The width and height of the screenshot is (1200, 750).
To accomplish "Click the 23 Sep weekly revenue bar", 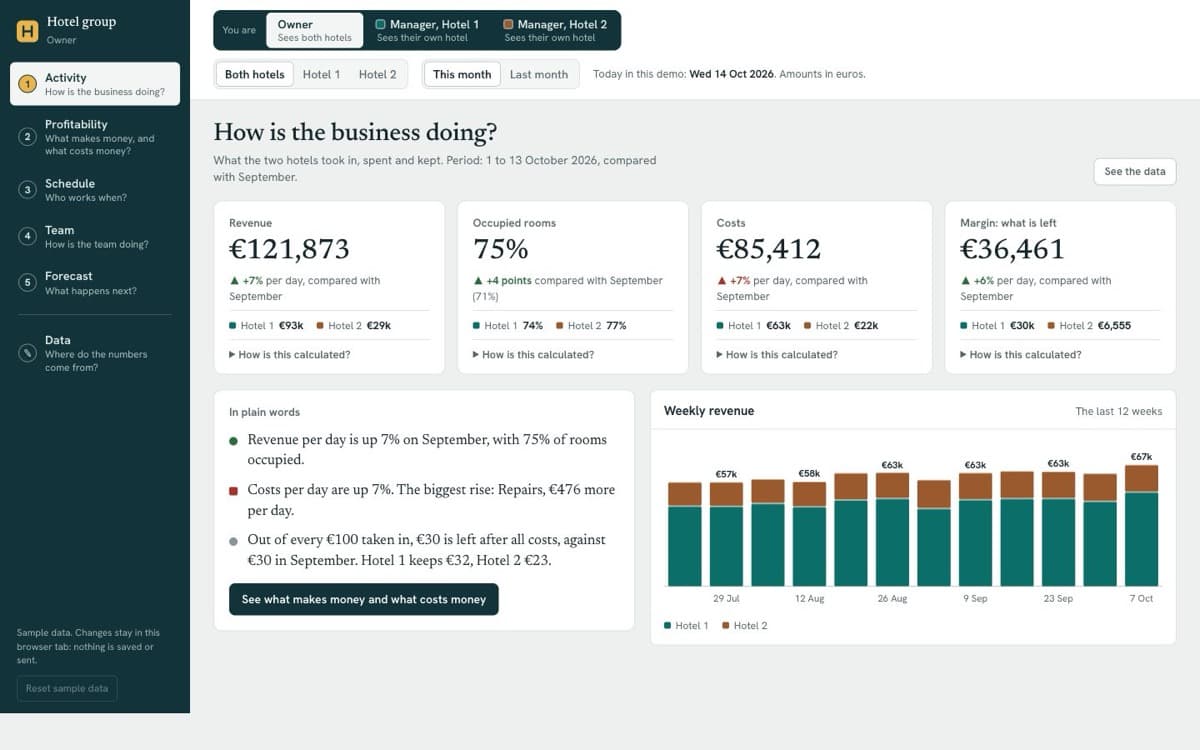I will [x=1058, y=528].
